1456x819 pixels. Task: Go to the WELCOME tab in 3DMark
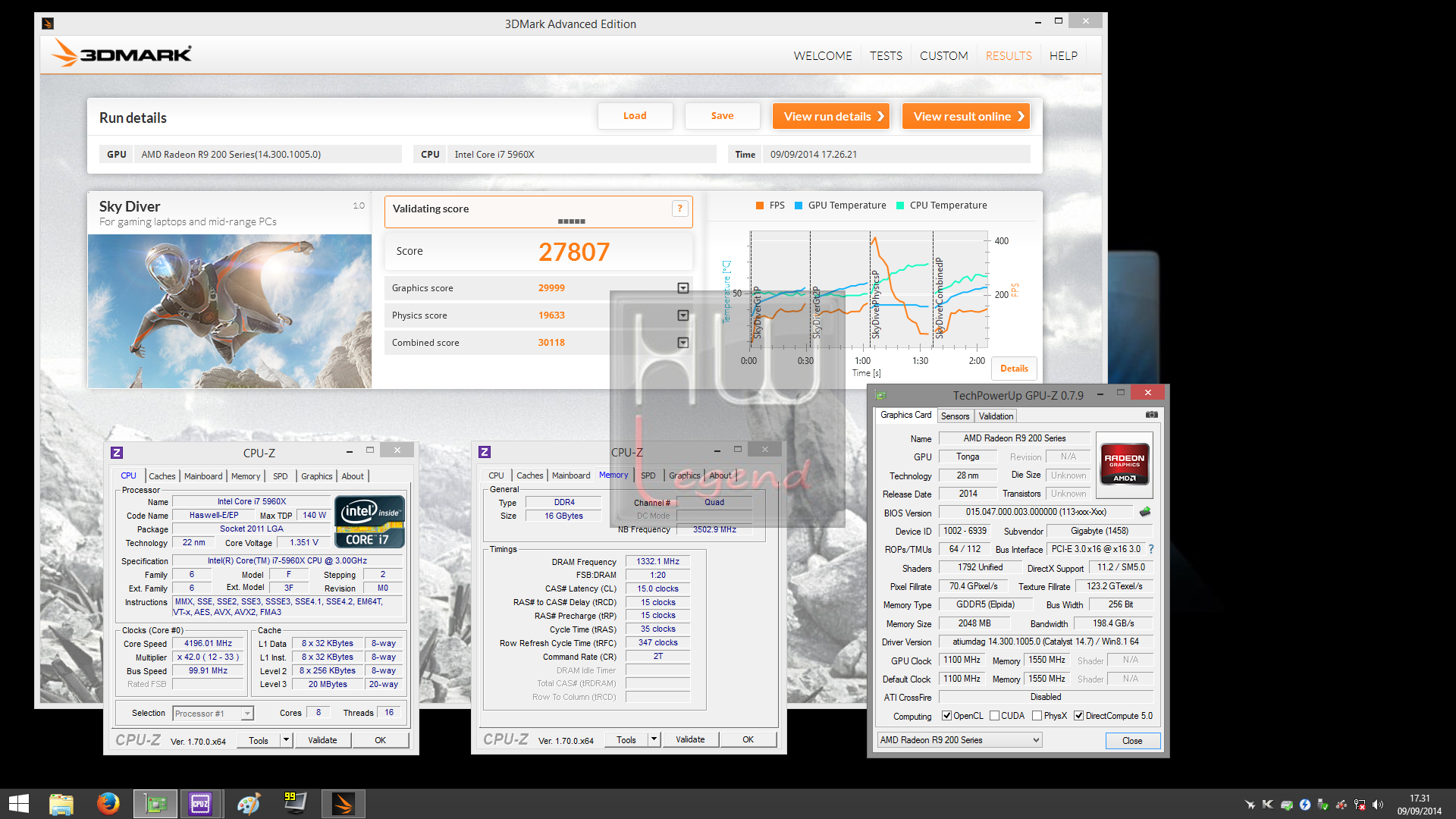tap(823, 56)
